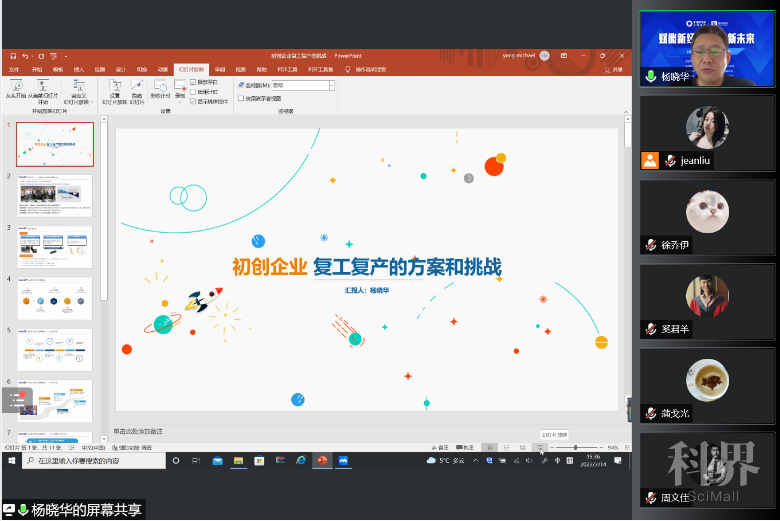
Task: Click the 共享 (Share) button in PowerPoint title area
Action: (x=613, y=70)
